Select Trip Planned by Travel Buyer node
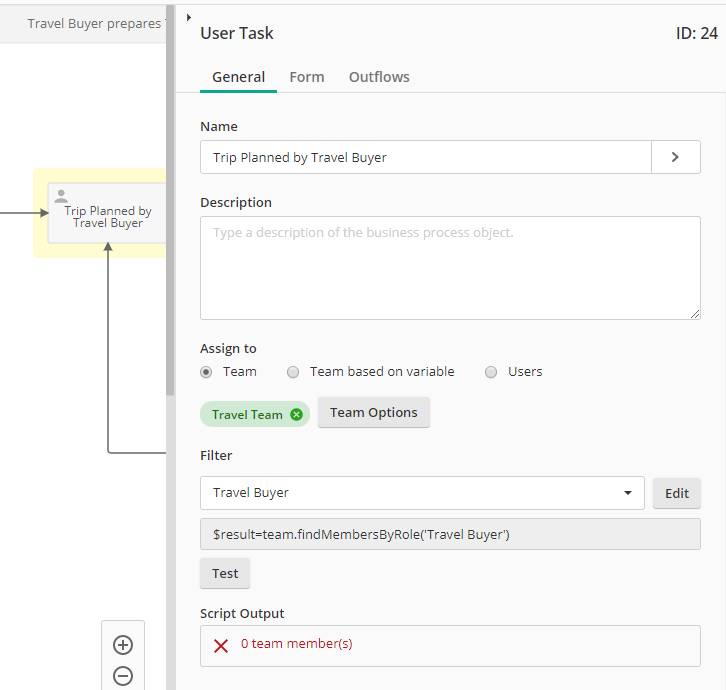 [107, 217]
